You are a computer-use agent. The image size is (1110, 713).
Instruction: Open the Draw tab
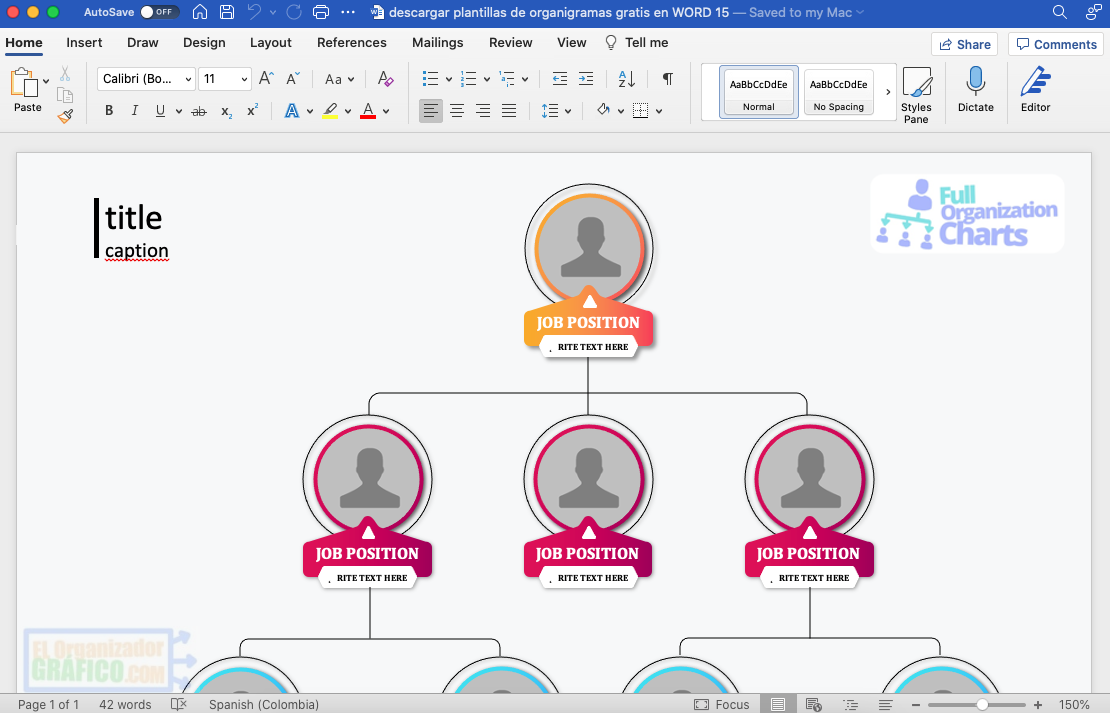pos(142,42)
